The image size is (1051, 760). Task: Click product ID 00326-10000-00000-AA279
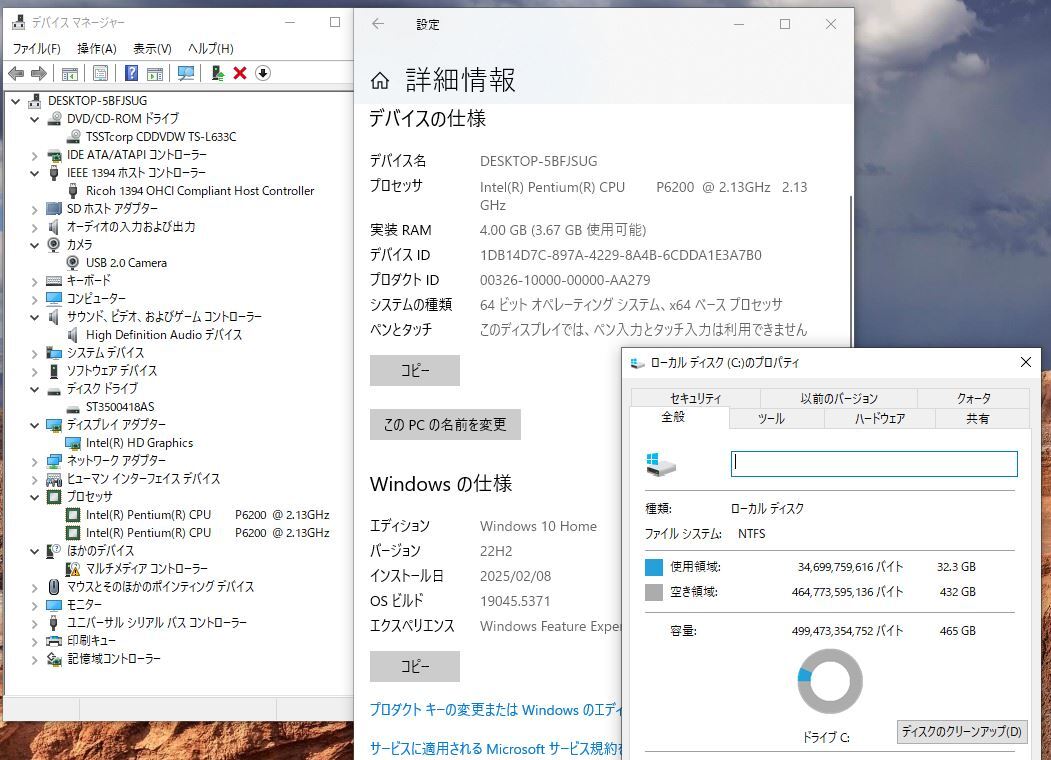[x=565, y=280]
